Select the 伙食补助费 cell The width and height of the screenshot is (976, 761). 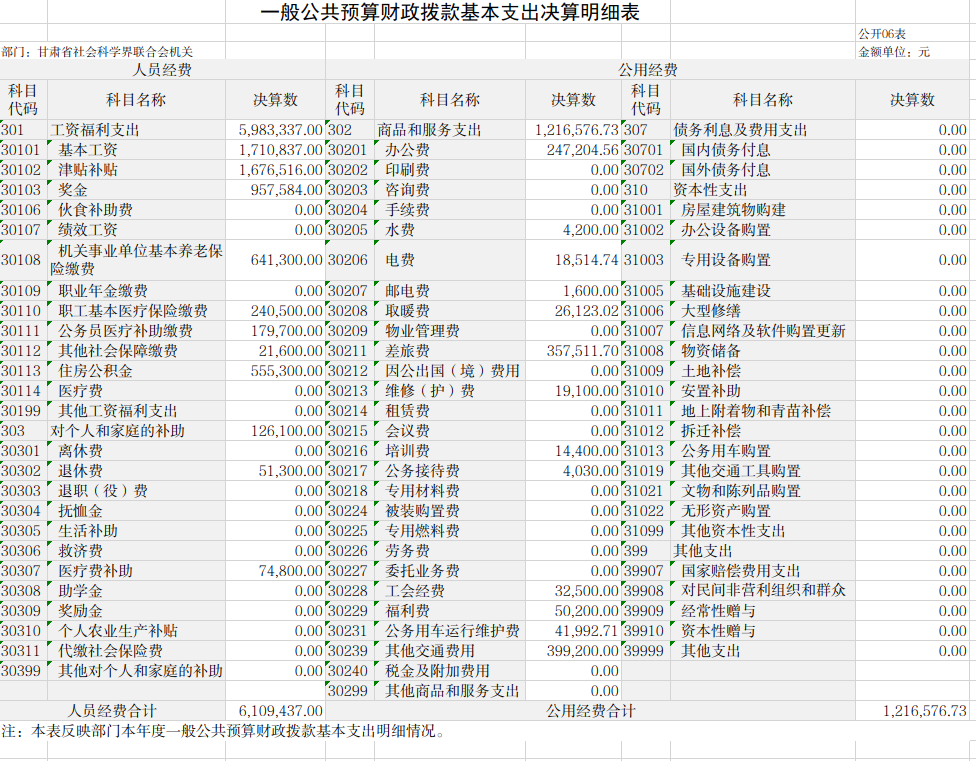[136, 210]
